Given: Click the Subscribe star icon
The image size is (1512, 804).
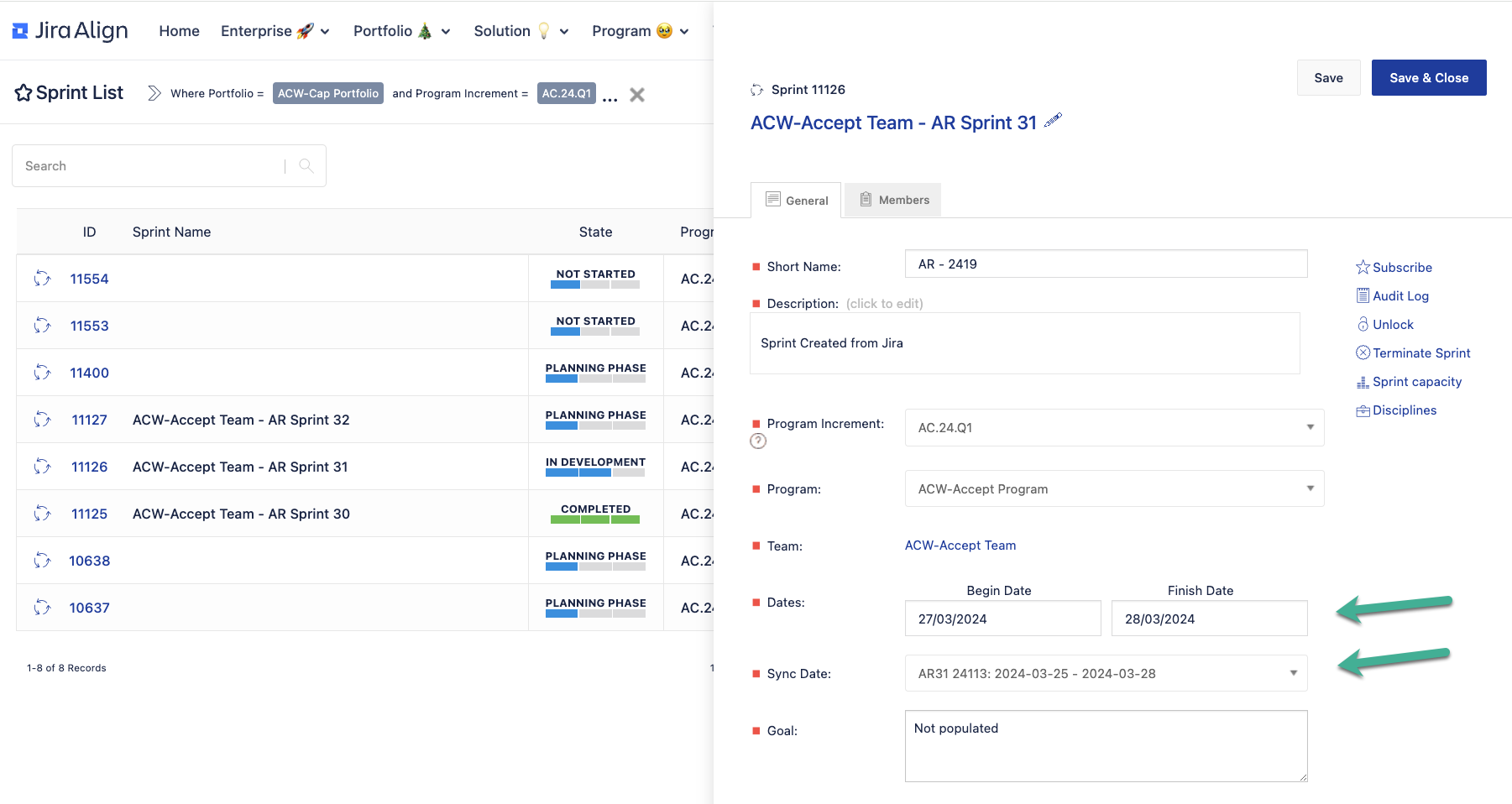Looking at the screenshot, I should [x=1363, y=267].
